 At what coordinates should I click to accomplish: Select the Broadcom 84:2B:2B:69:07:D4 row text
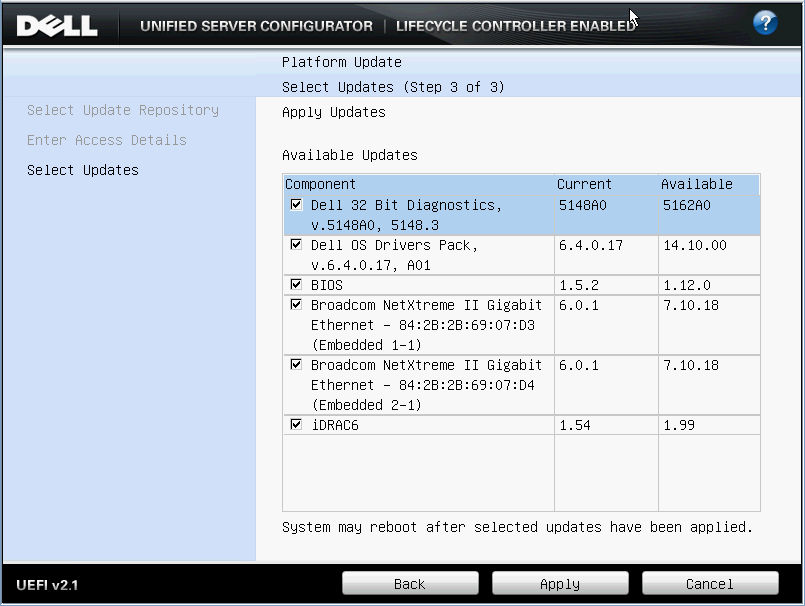click(x=426, y=385)
